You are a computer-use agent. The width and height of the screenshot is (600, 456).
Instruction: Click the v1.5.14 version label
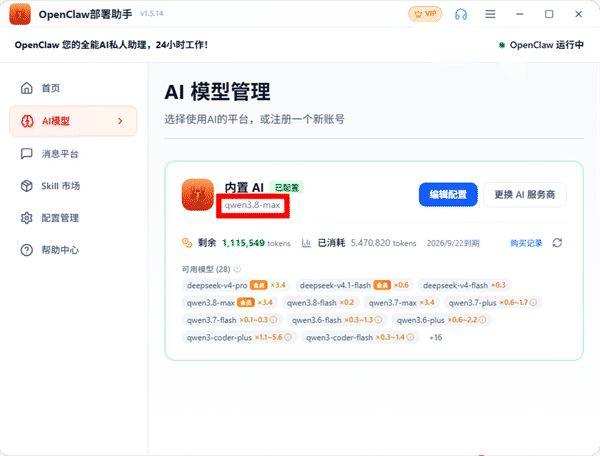[x=152, y=14]
